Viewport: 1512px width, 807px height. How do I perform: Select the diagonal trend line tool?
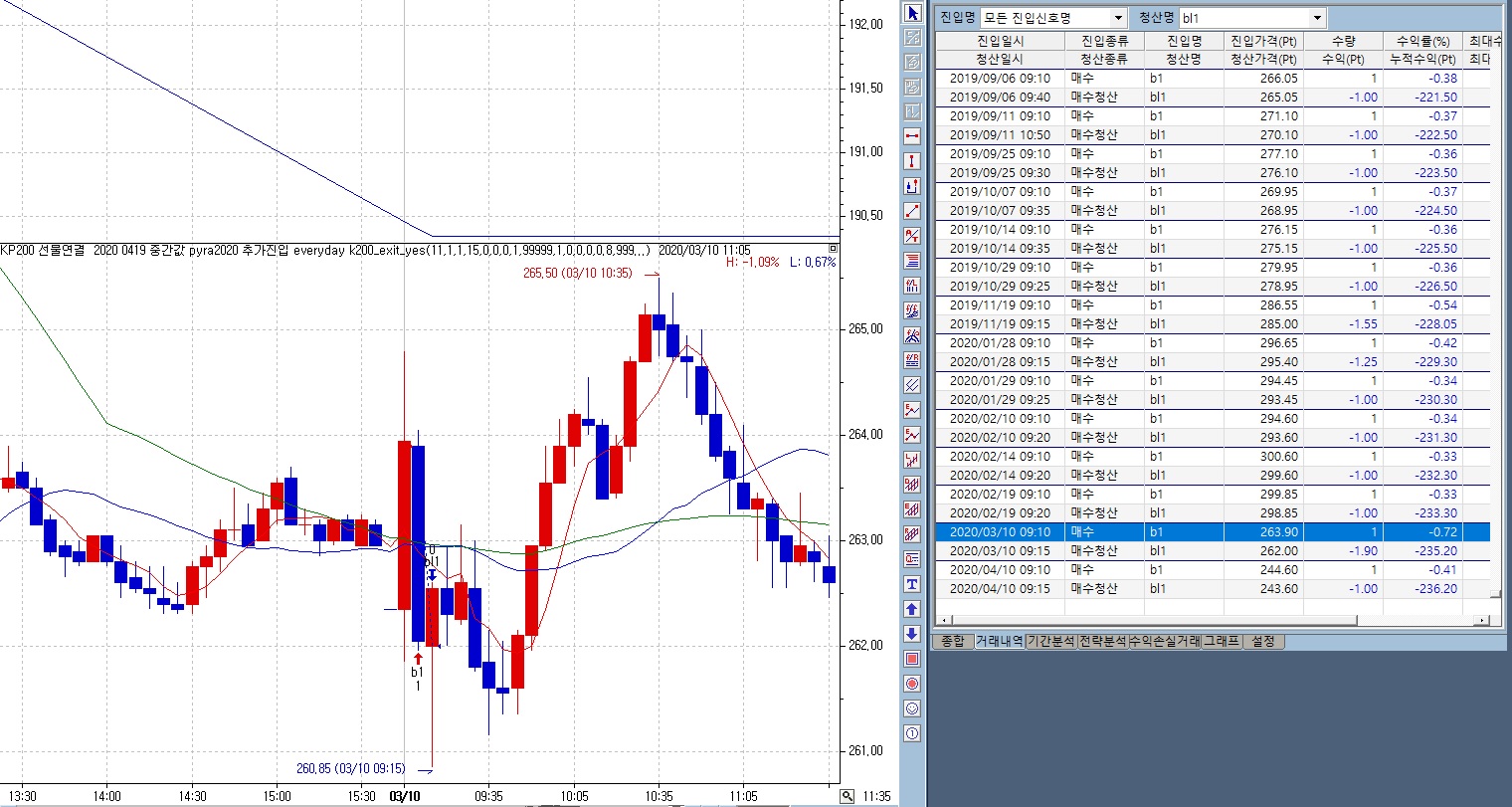(912, 211)
